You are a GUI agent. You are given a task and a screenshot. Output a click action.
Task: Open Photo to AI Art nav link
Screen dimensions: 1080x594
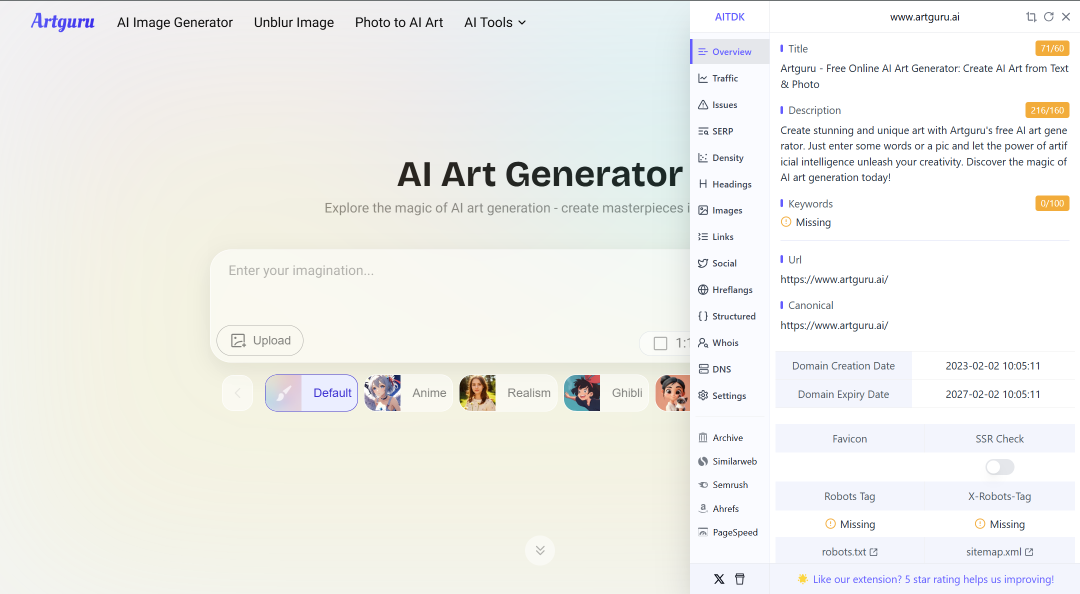(x=399, y=23)
